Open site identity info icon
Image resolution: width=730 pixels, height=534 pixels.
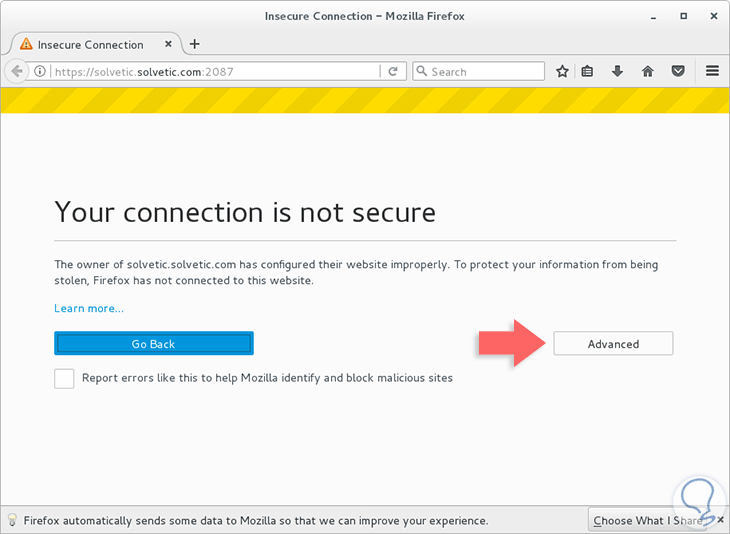click(x=40, y=72)
